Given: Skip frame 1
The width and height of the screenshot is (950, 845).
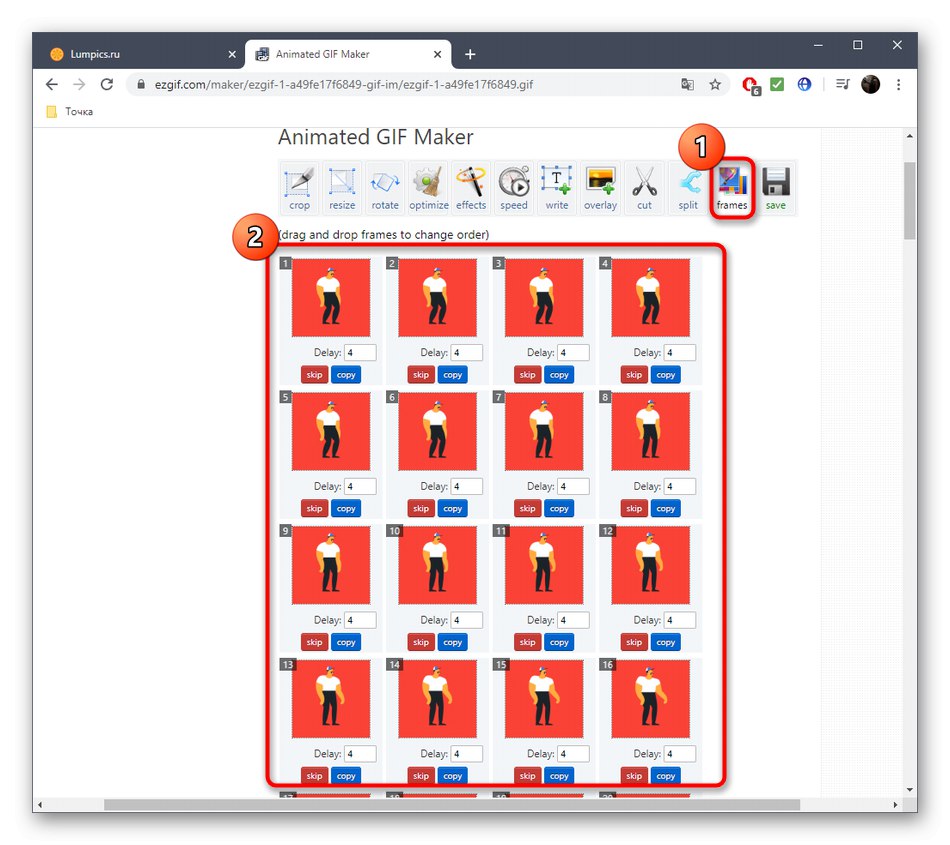Looking at the screenshot, I should 314,375.
